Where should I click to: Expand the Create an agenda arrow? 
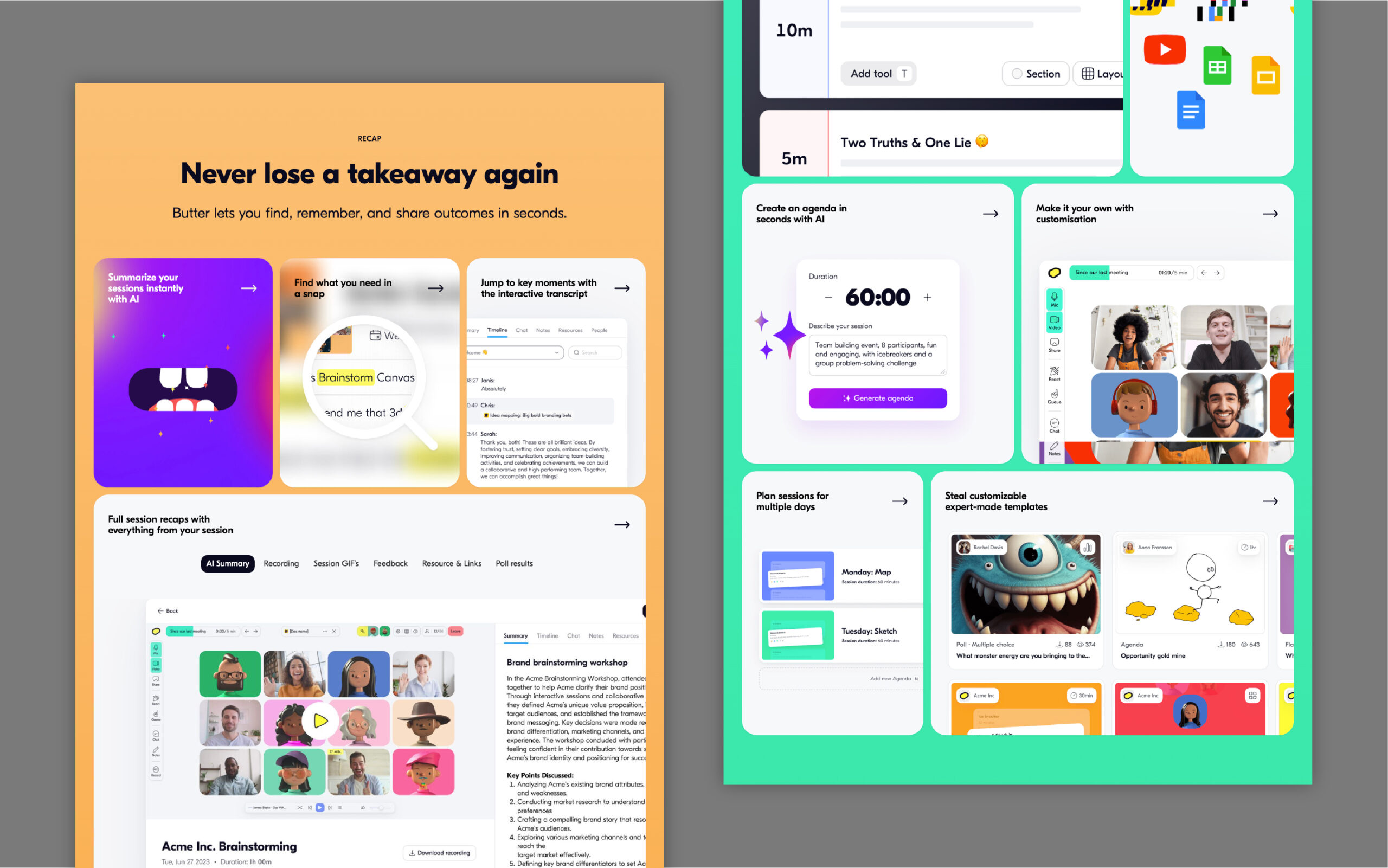tap(989, 213)
